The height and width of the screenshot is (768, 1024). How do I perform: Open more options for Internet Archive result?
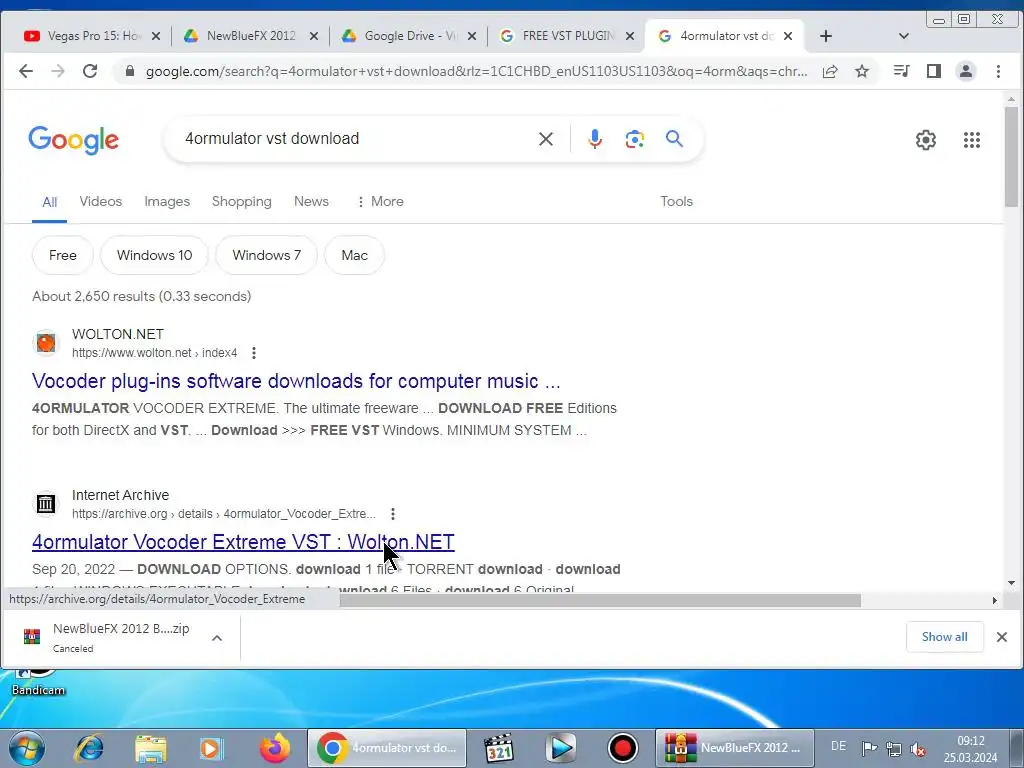click(x=392, y=514)
